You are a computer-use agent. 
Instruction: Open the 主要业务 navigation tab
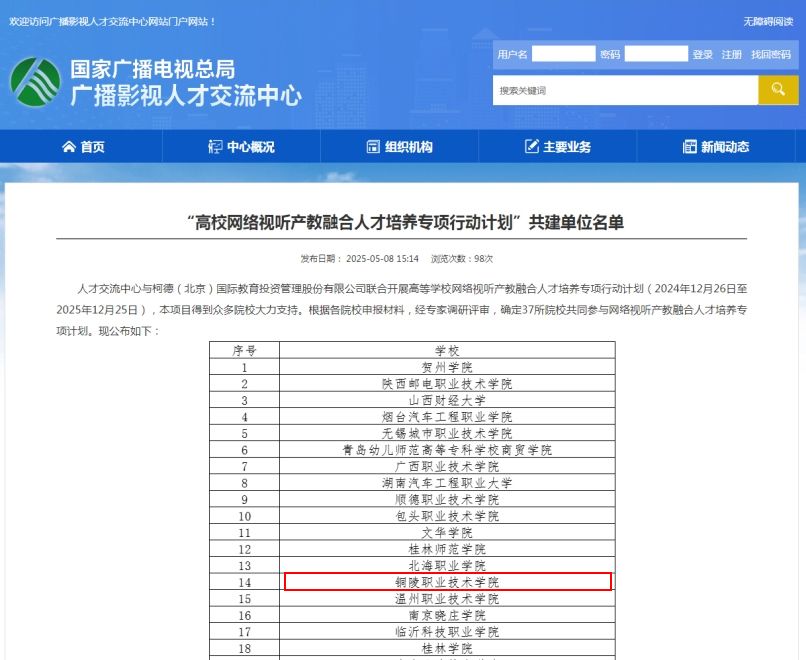pyautogui.click(x=558, y=147)
